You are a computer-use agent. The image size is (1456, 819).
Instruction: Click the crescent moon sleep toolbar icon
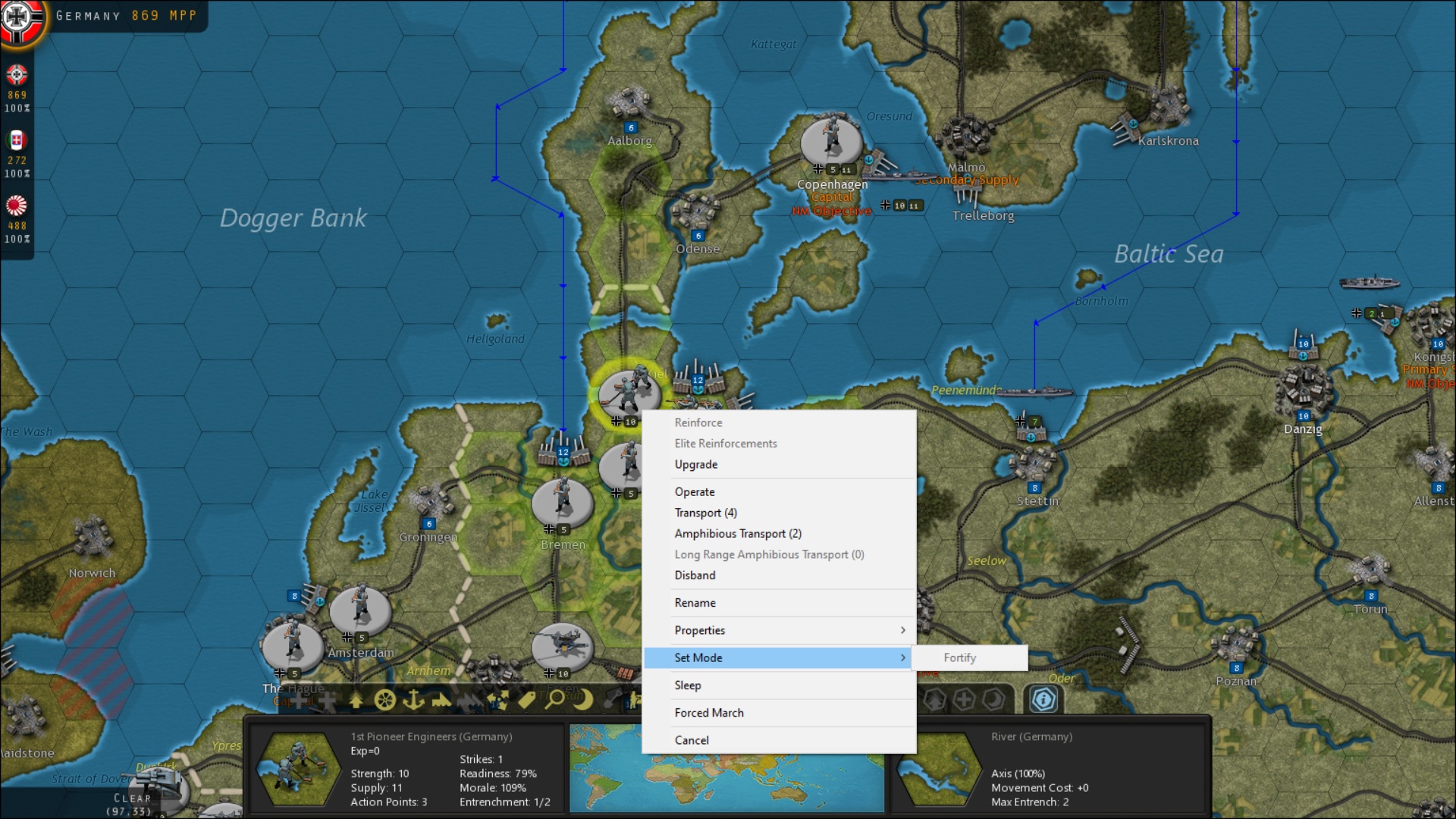(x=583, y=699)
